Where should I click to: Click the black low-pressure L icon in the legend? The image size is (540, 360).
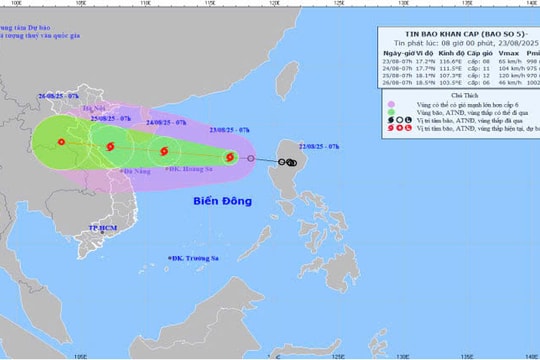pyautogui.click(x=408, y=120)
